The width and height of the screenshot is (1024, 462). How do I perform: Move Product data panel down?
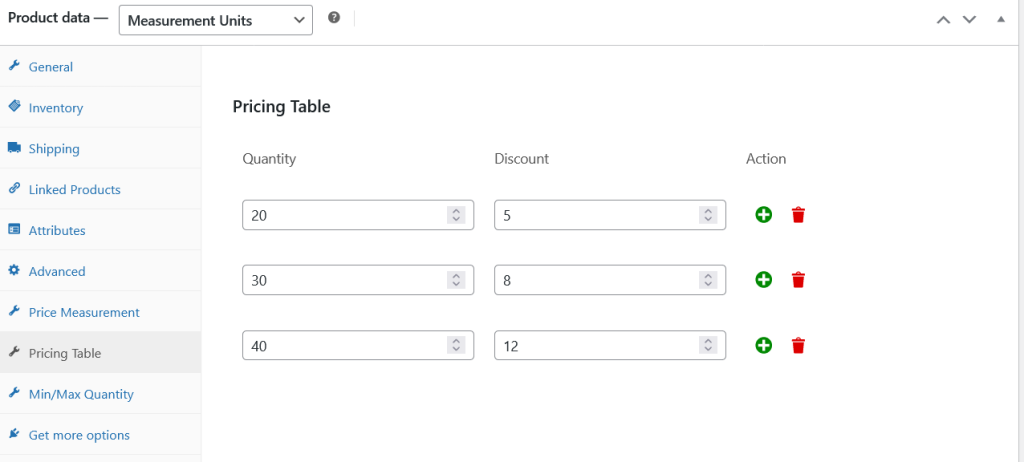pyautogui.click(x=969, y=19)
